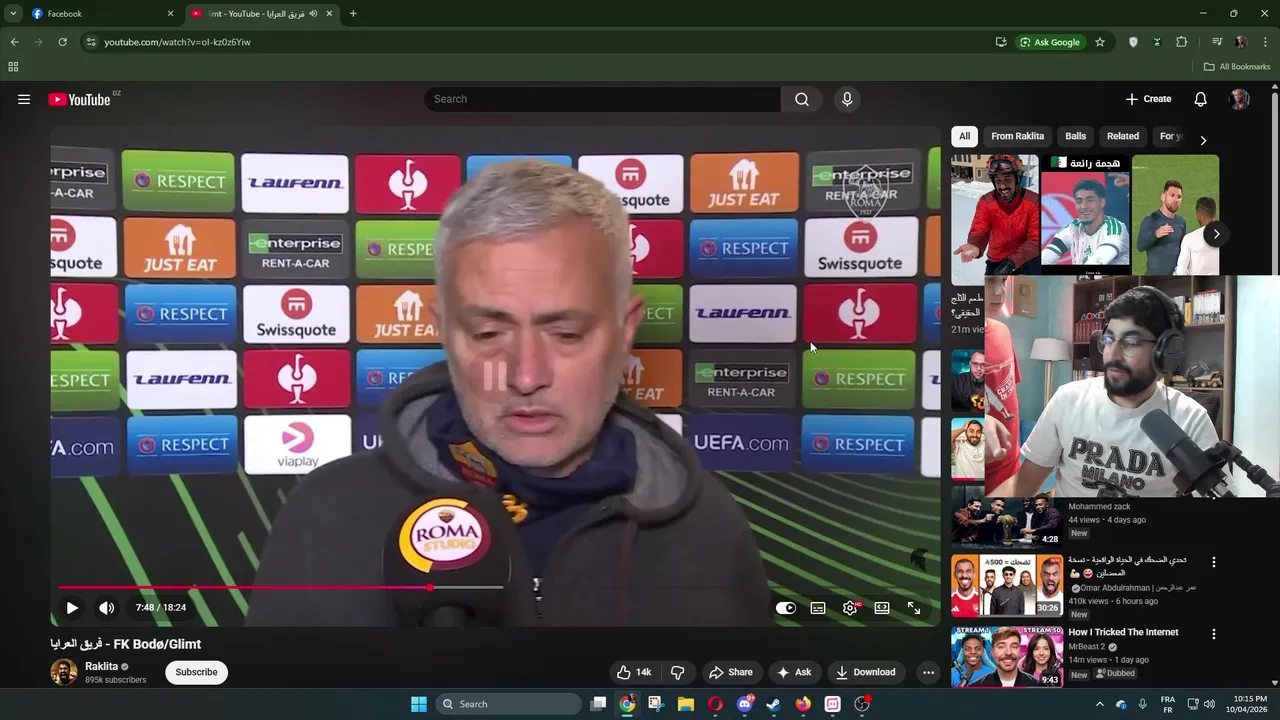This screenshot has width=1280, height=720.
Task: Start voice search with the microphone
Action: [847, 99]
